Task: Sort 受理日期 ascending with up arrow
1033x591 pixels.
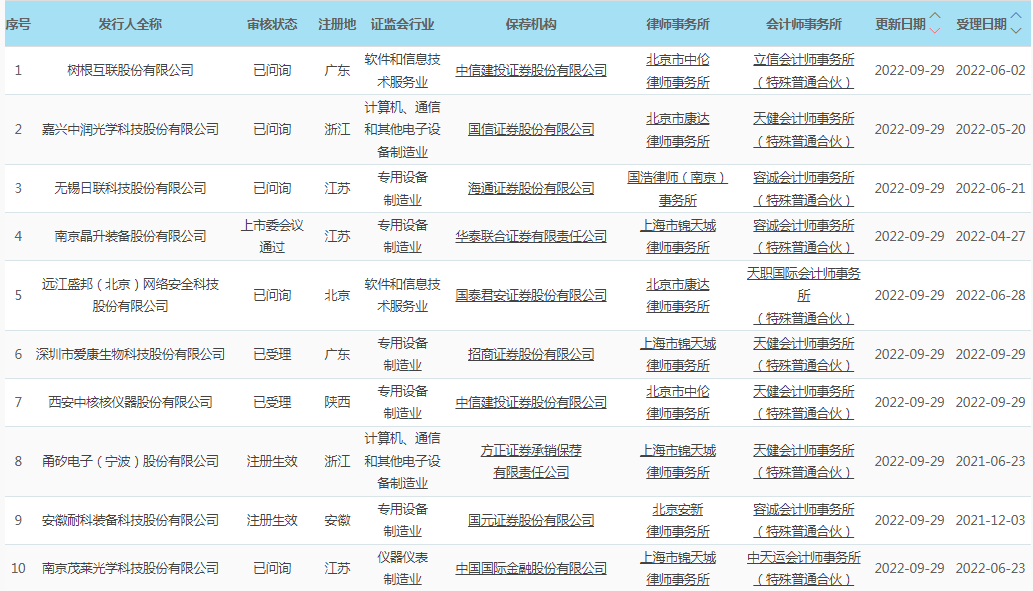Action: tap(1018, 16)
